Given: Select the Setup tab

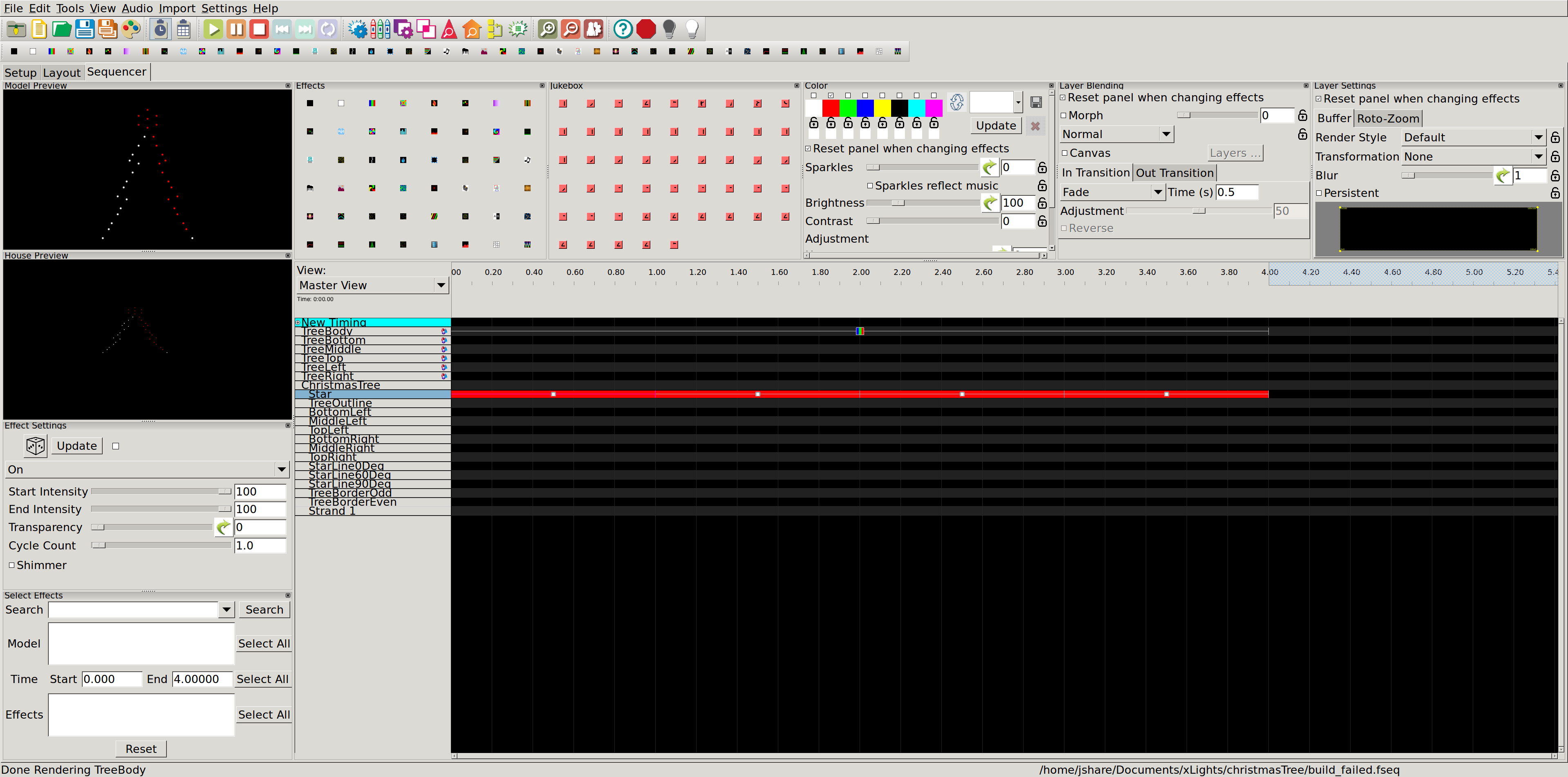Looking at the screenshot, I should pyautogui.click(x=20, y=71).
